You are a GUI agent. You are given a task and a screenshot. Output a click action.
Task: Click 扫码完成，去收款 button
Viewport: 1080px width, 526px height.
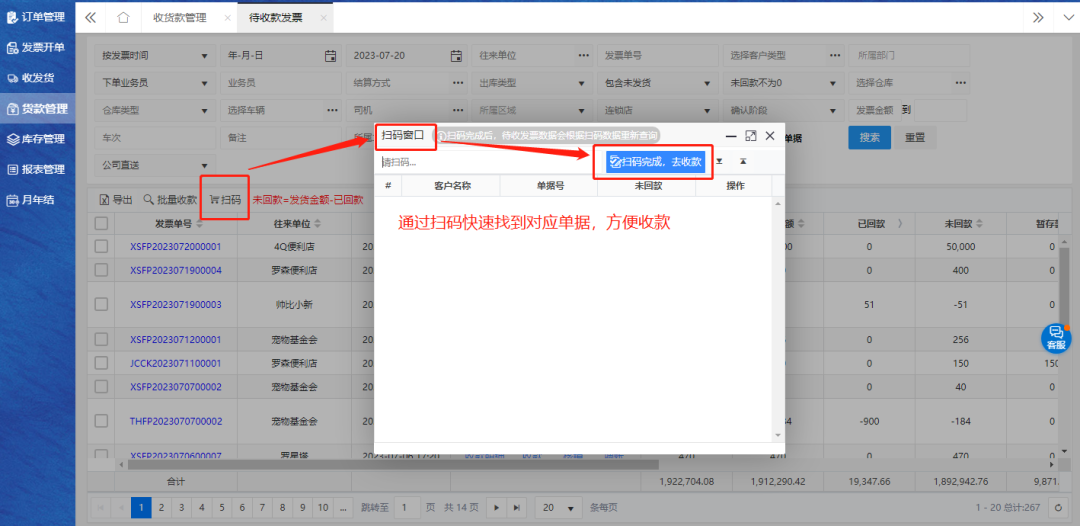656,162
